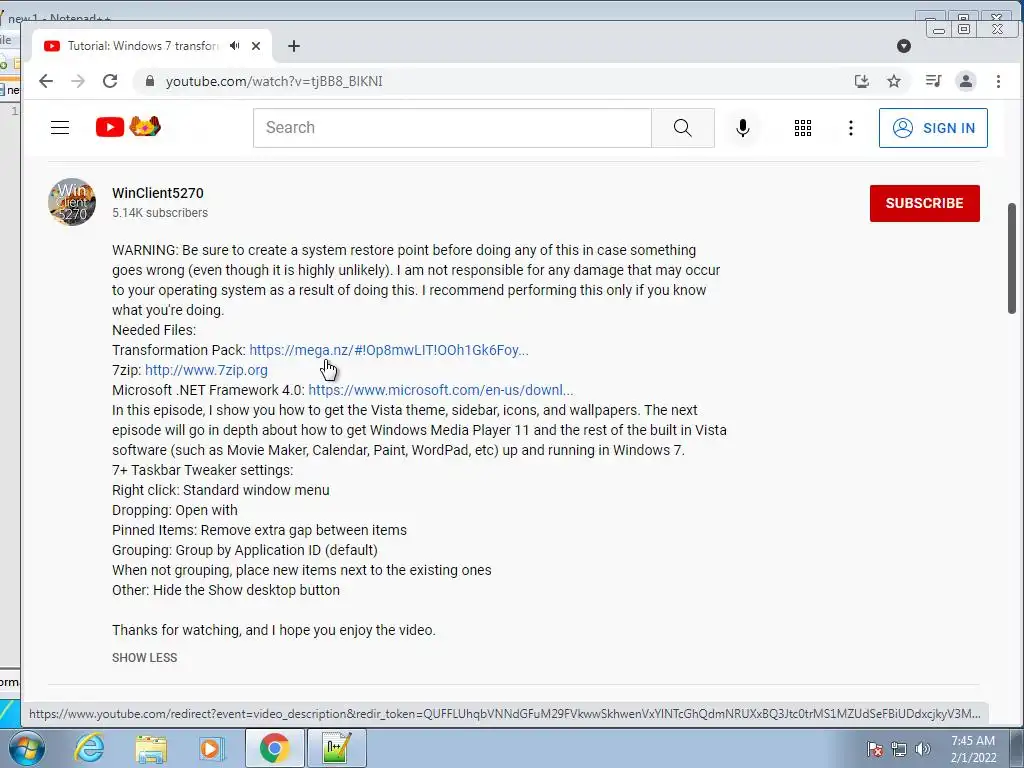This screenshot has height=768, width=1024.
Task: Click the volume speaker tray icon
Action: [923, 749]
